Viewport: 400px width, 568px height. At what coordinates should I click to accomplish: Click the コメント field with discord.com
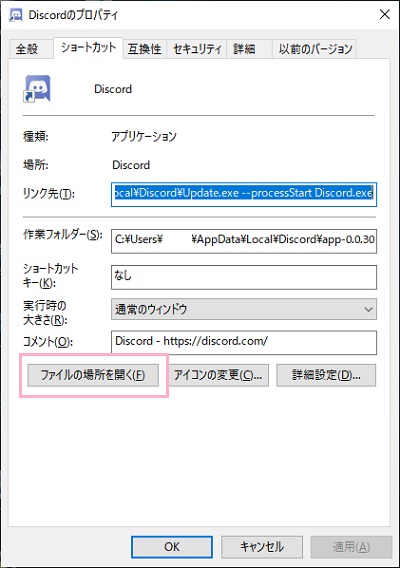tap(244, 342)
